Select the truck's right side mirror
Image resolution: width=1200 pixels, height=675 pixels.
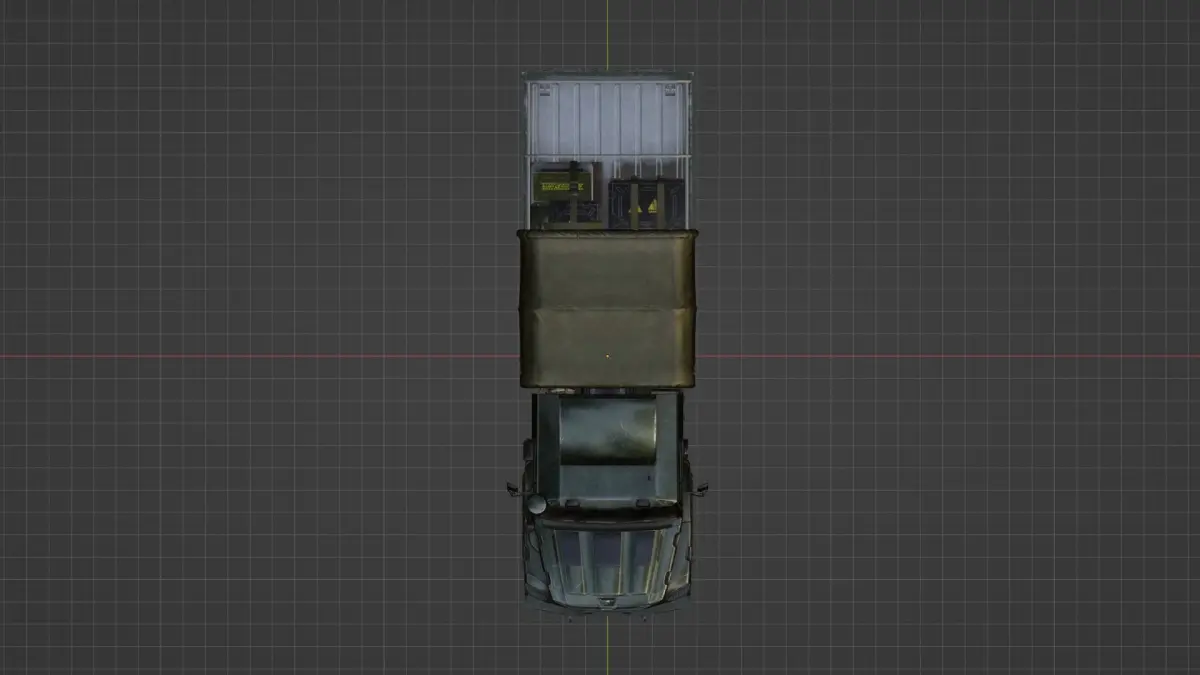pyautogui.click(x=700, y=489)
